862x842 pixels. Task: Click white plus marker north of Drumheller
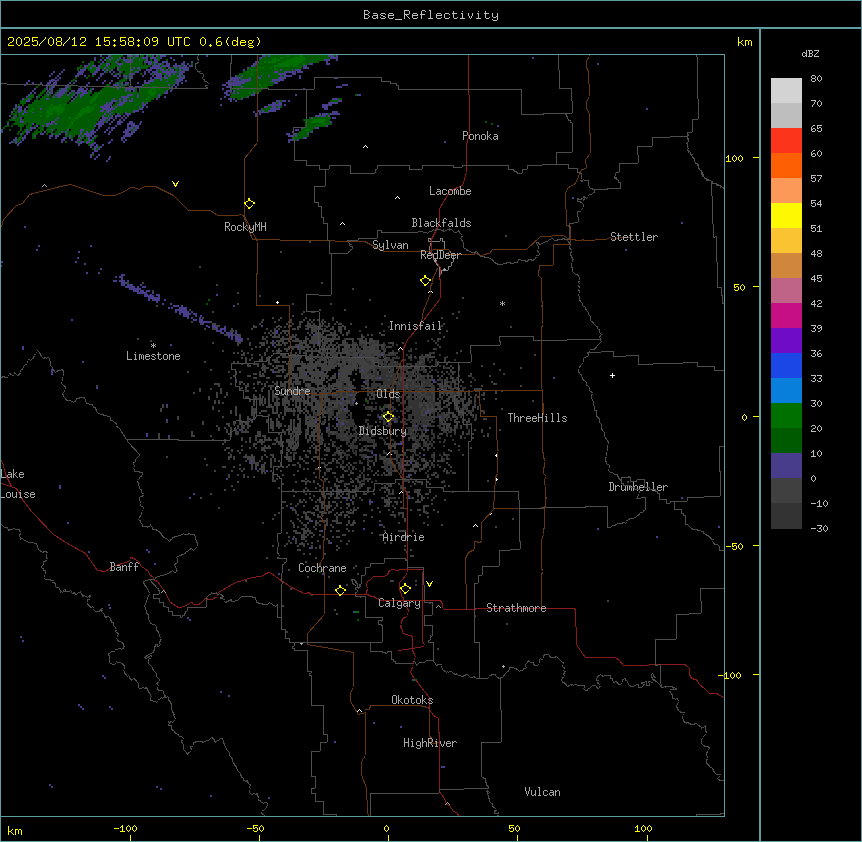click(x=612, y=375)
